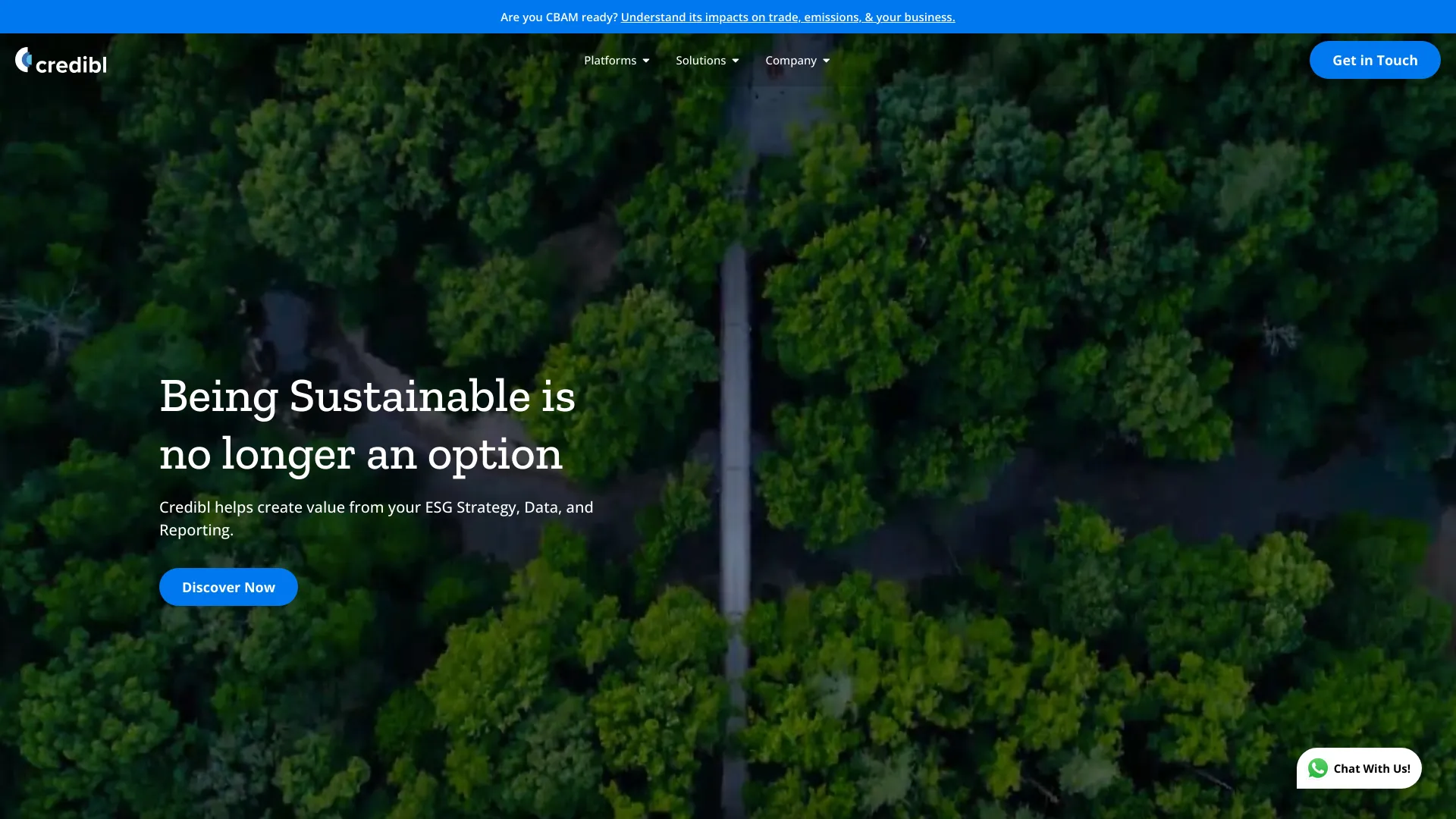Select Company in the navigation bar
This screenshot has width=1456, height=819.
pyautogui.click(x=791, y=60)
